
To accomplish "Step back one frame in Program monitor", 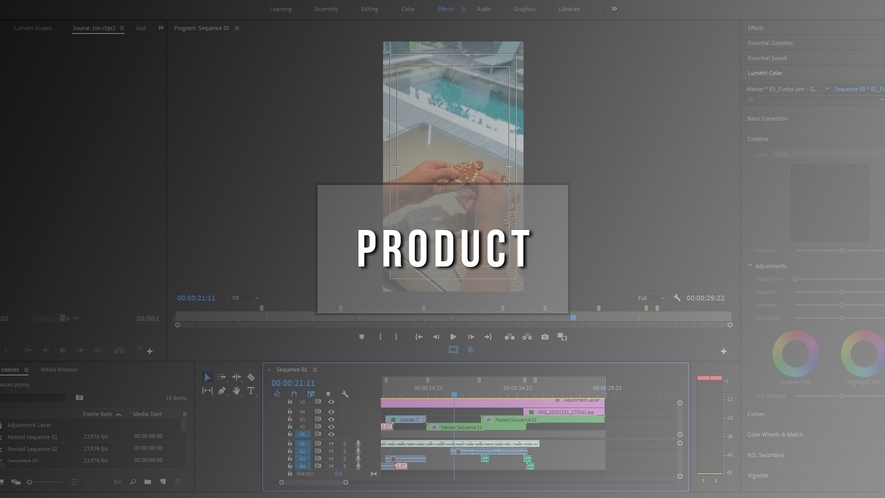I will (x=436, y=337).
